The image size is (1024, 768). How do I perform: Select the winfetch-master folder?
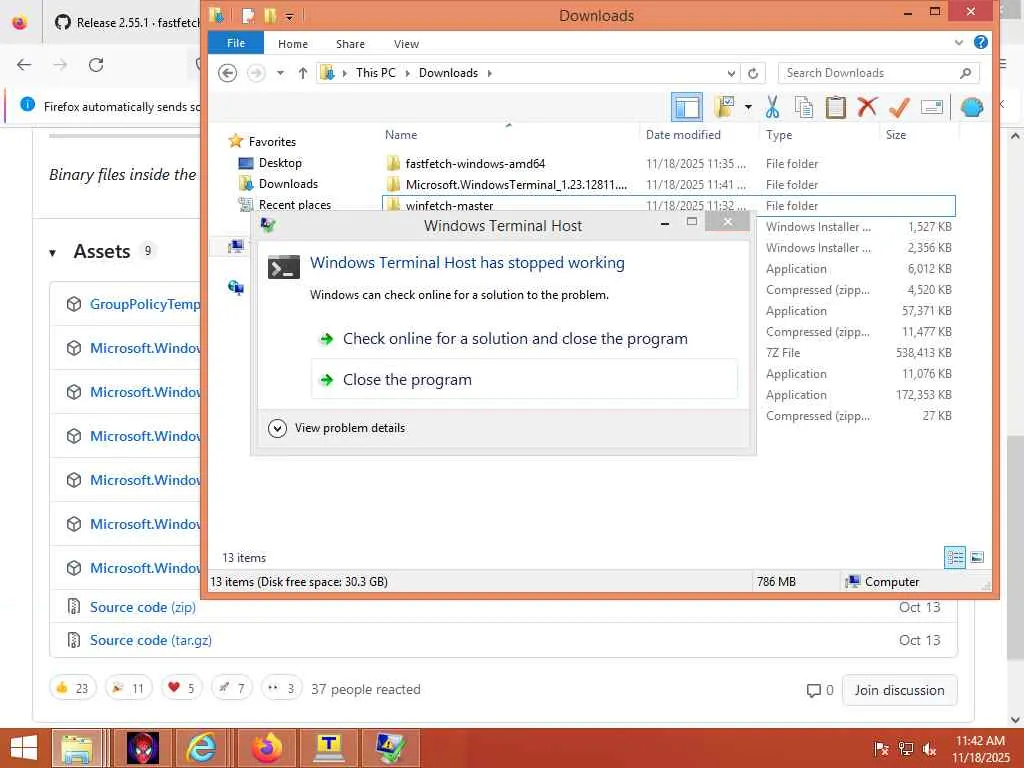point(449,205)
